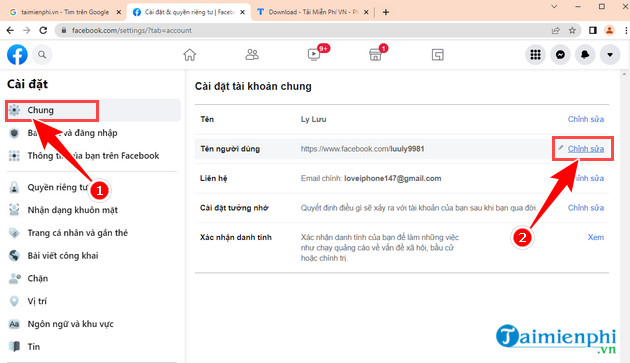Open Nhận dạng khuôn mặt settings
This screenshot has width=630, height=363.
click(x=93, y=210)
